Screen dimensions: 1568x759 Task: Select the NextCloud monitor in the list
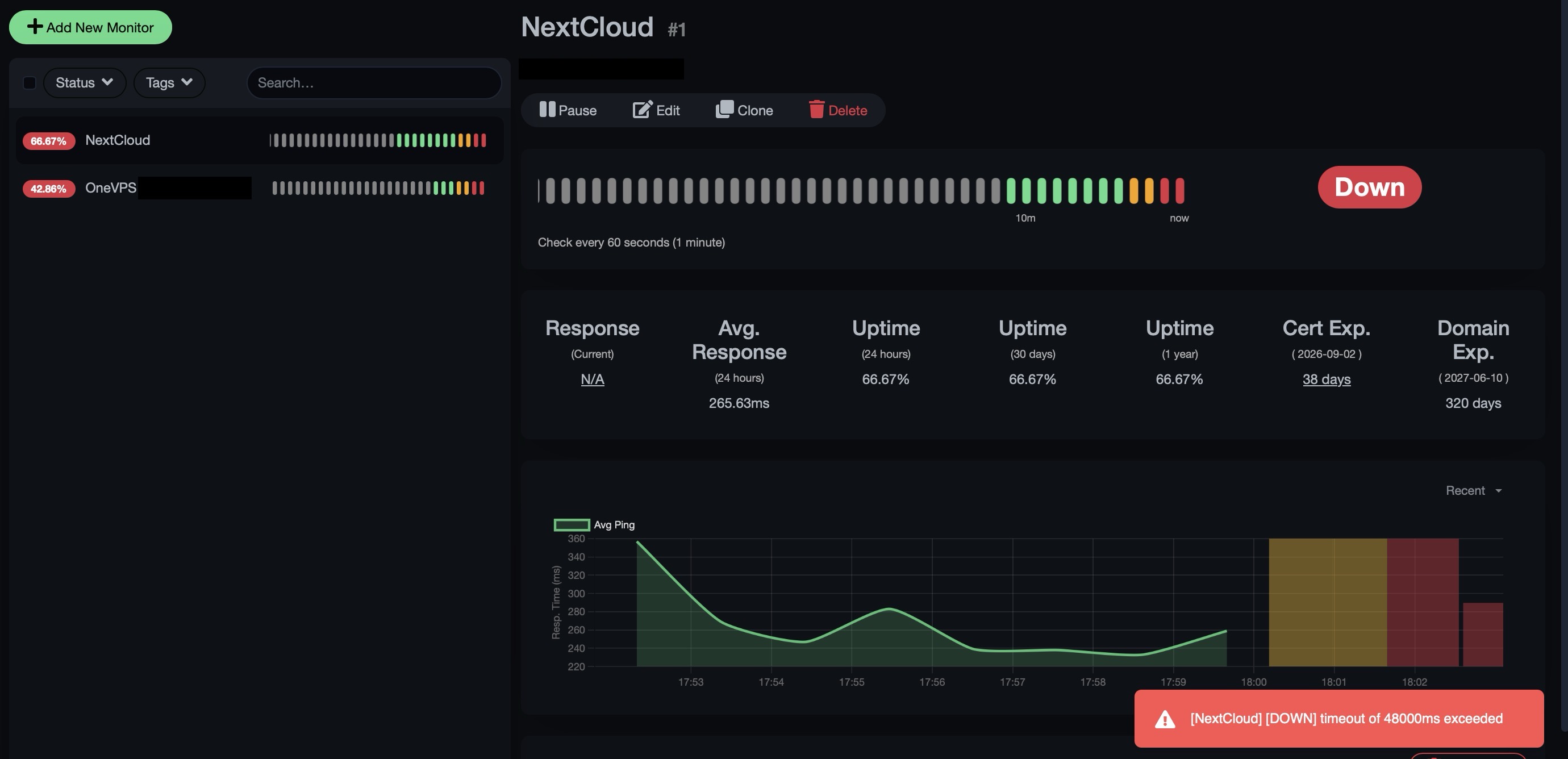[x=259, y=140]
